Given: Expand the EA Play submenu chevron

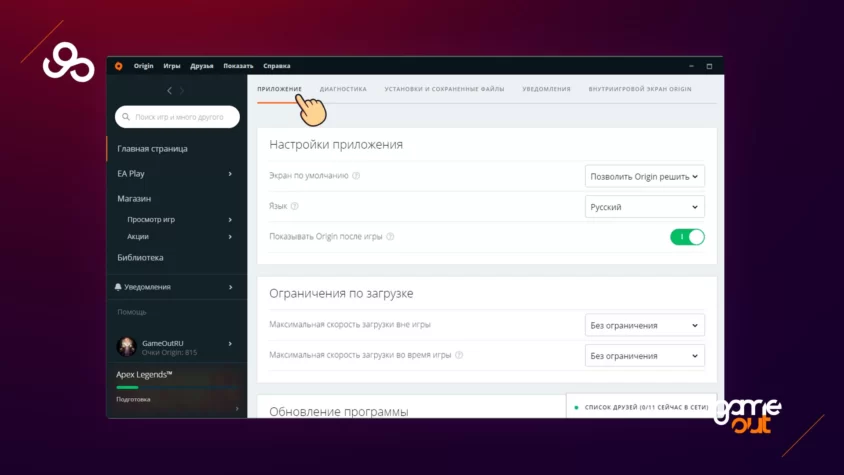Looking at the screenshot, I should click(230, 174).
